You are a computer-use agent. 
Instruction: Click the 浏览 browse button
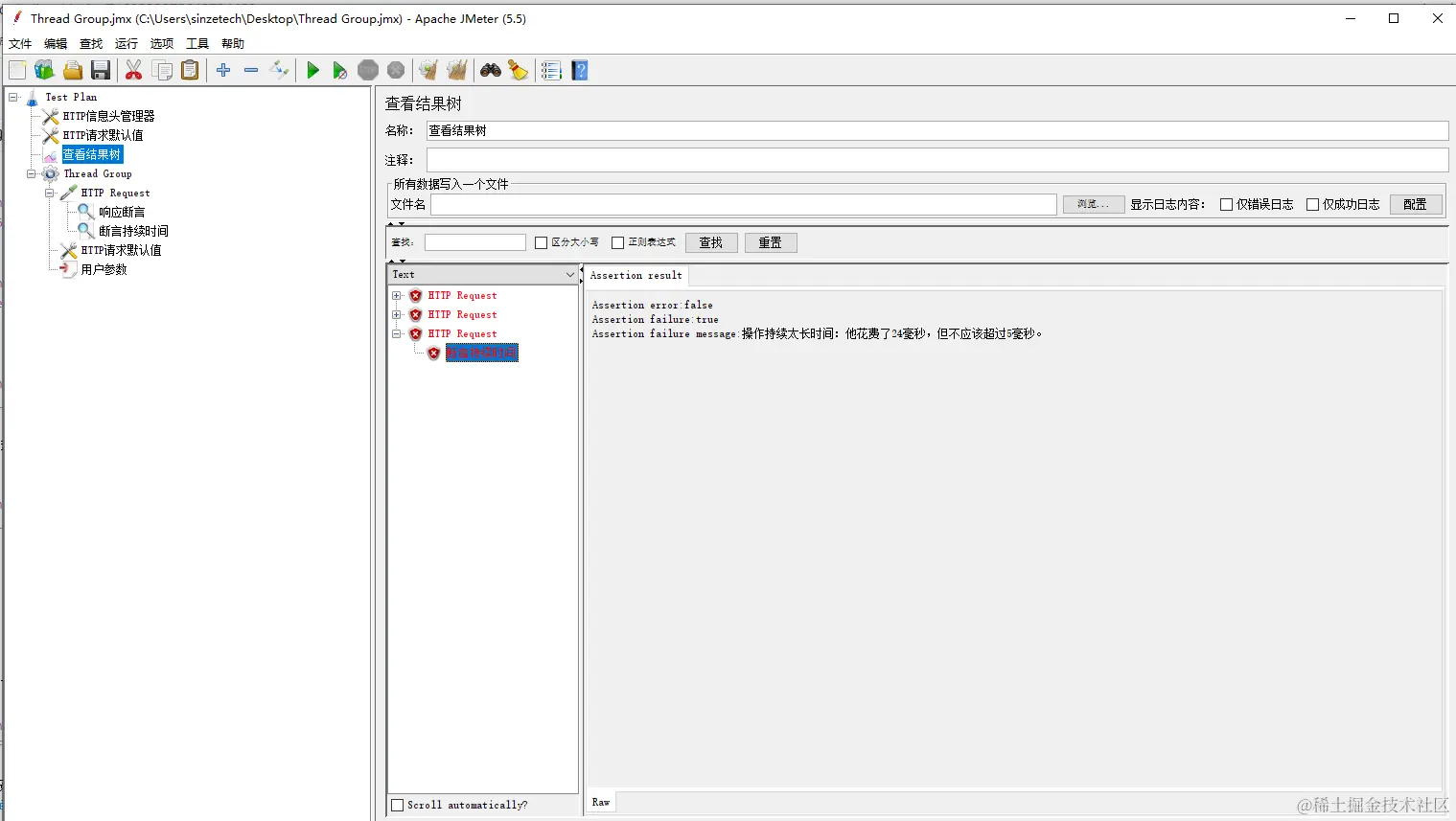click(x=1094, y=204)
